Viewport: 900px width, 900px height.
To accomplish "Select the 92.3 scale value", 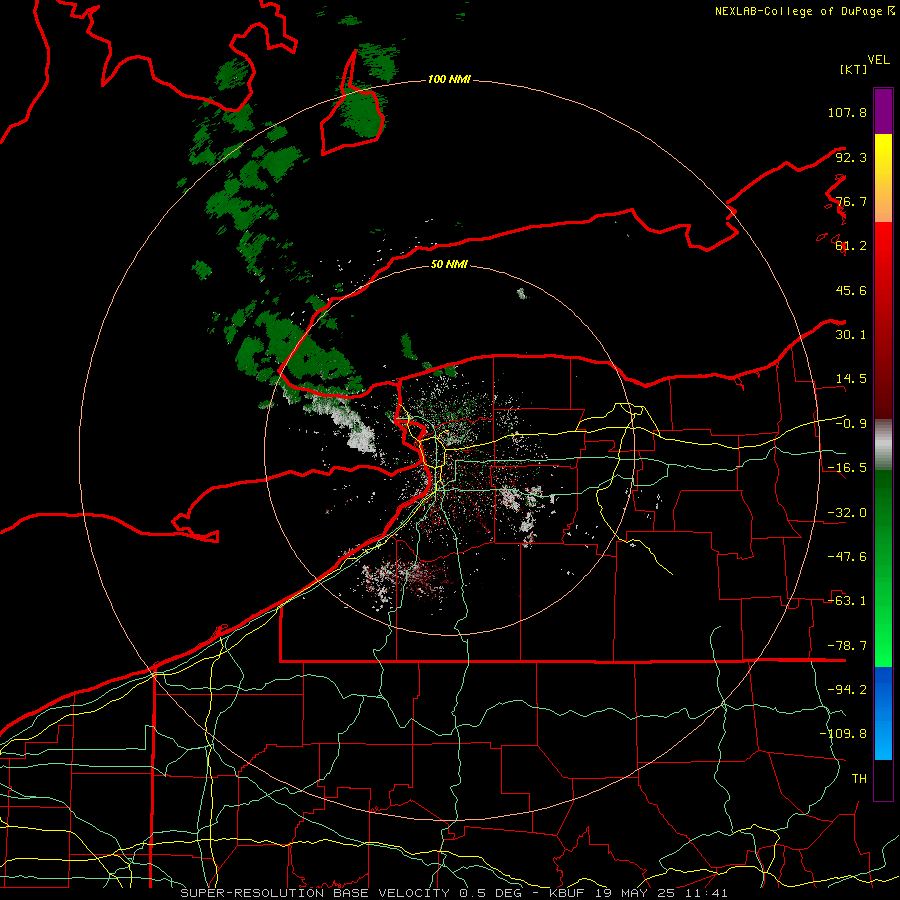I will (851, 157).
